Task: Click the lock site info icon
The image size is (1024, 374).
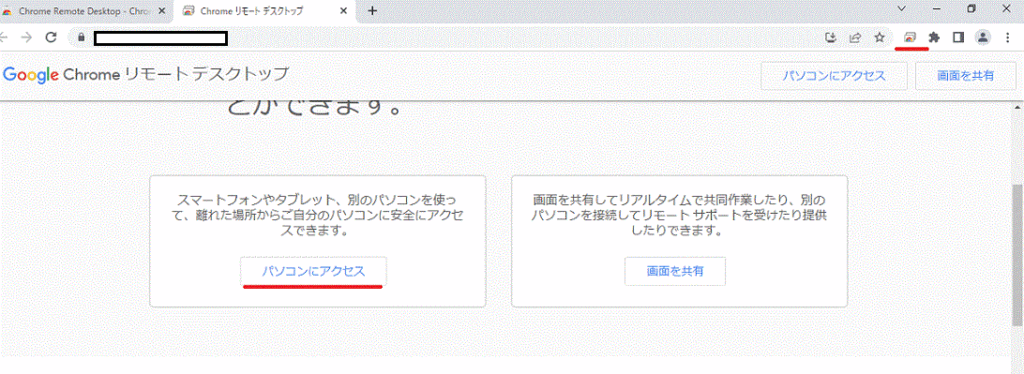Action: coord(82,38)
